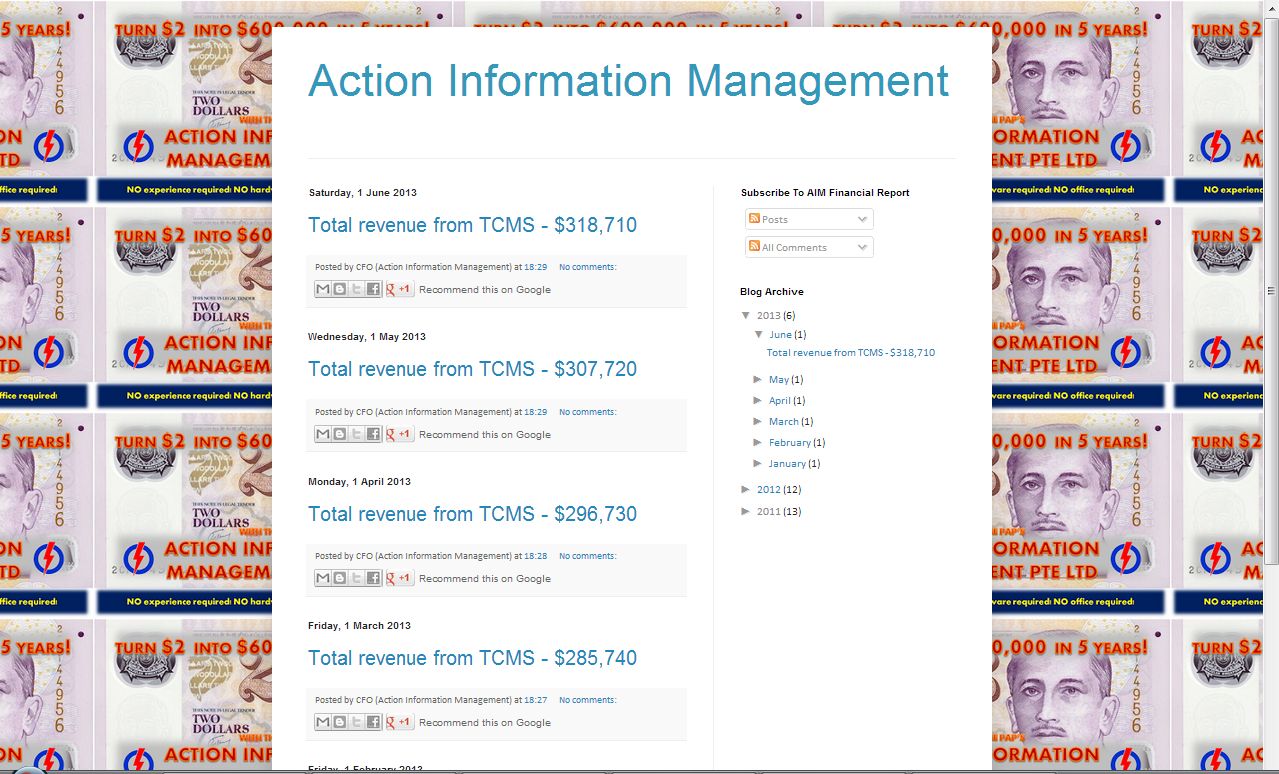The image size is (1279, 774).
Task: Click No comments link on the $307,720 post
Action: (587, 412)
